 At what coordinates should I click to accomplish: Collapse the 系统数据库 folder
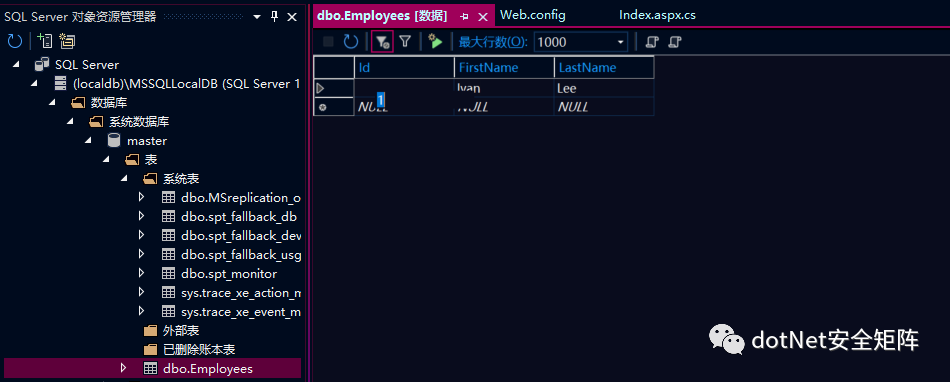(x=70, y=122)
